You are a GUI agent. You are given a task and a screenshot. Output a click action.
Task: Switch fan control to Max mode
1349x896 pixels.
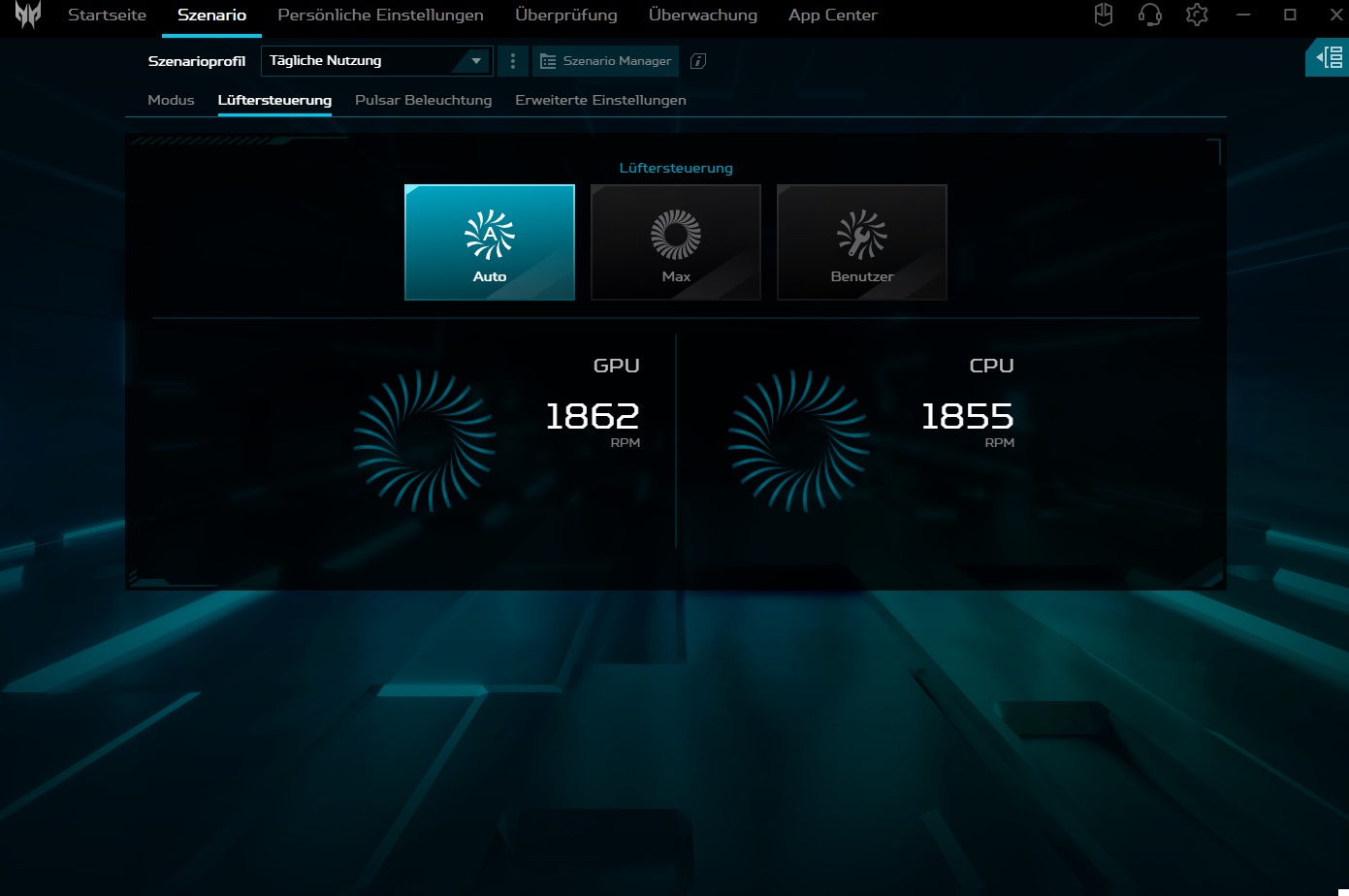coord(676,242)
